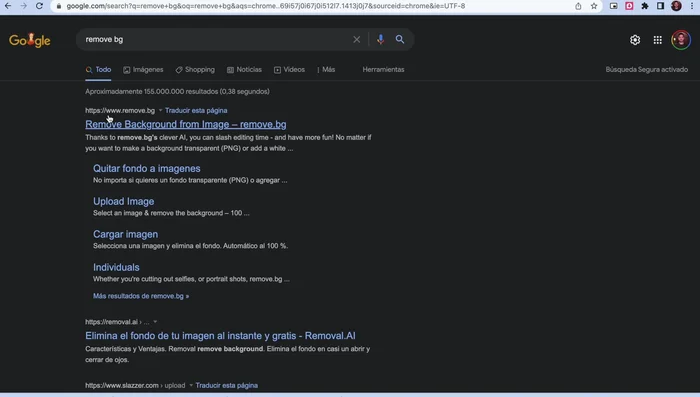Viewport: 700px width, 397px height.
Task: Expand the Más menu
Action: point(326,70)
